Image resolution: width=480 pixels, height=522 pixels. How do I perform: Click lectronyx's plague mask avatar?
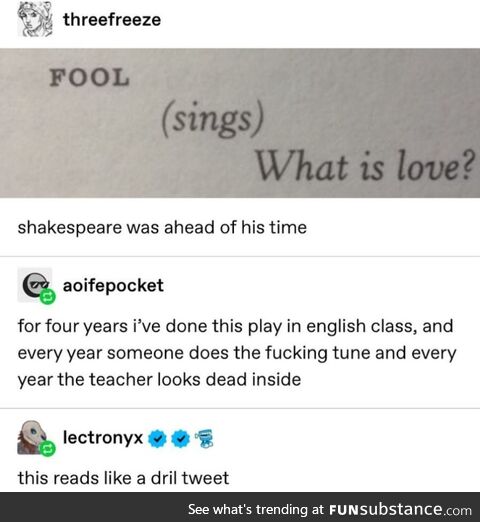pyautogui.click(x=35, y=437)
